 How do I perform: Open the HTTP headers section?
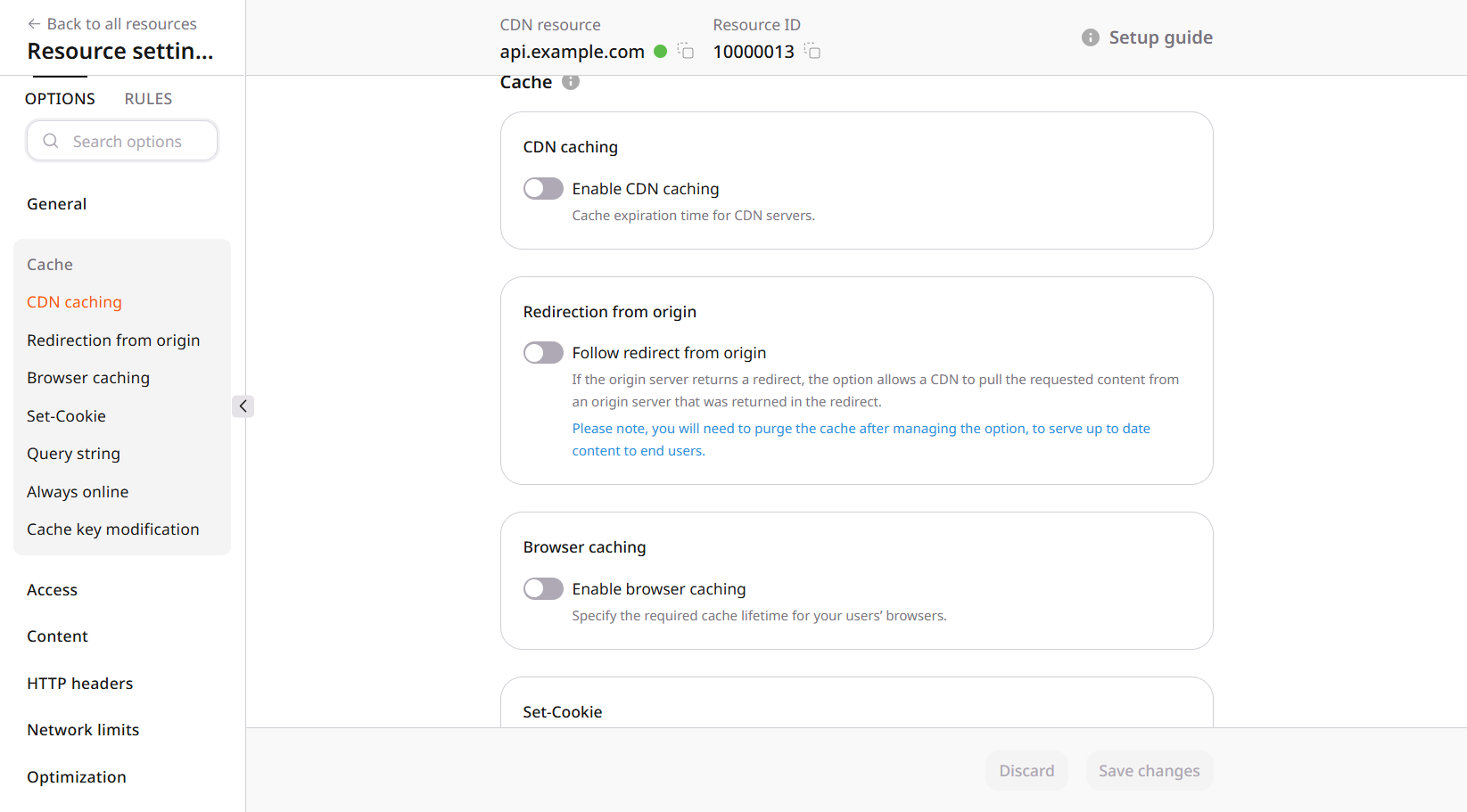click(80, 684)
